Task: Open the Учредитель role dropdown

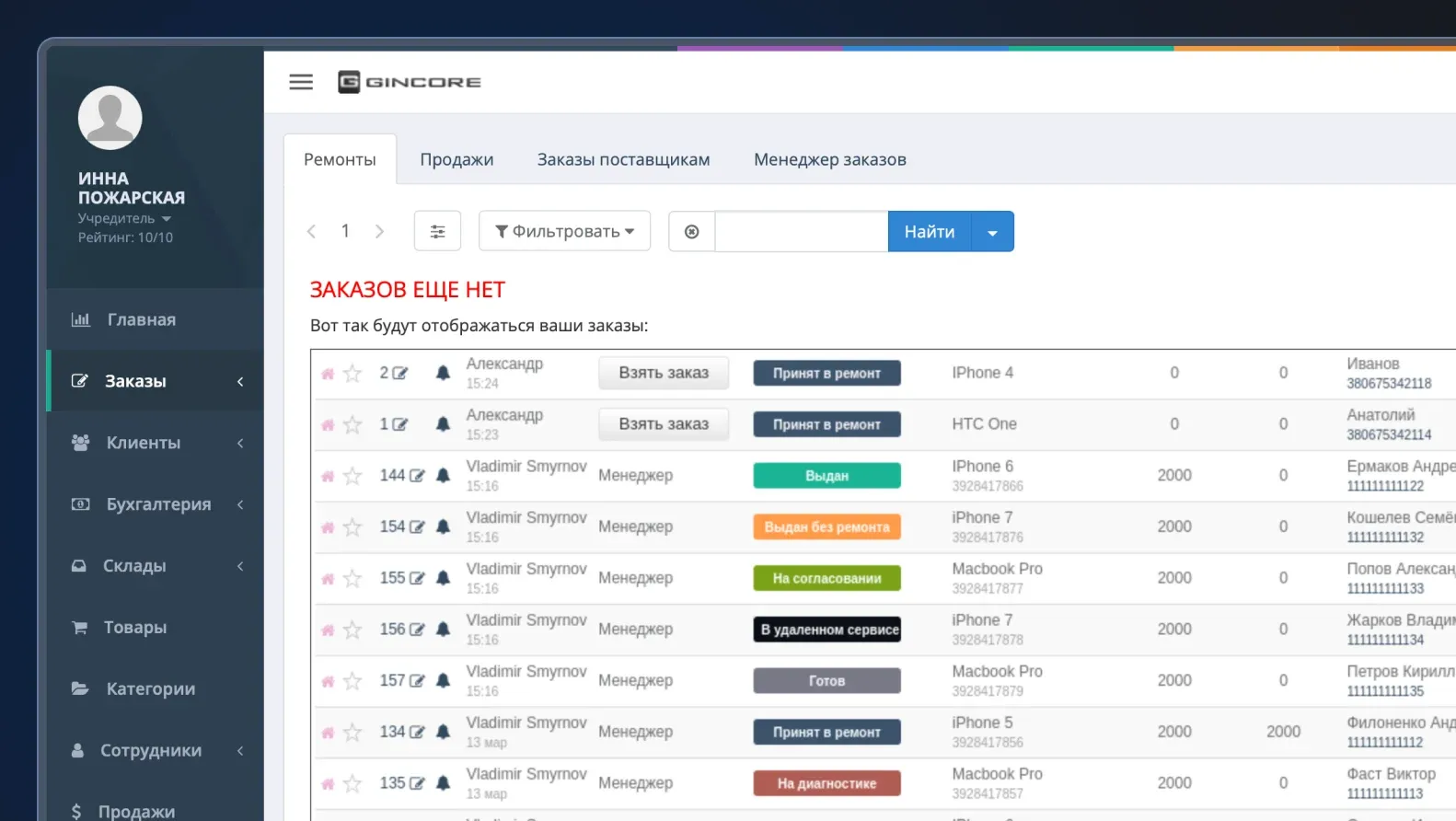Action: coord(124,218)
